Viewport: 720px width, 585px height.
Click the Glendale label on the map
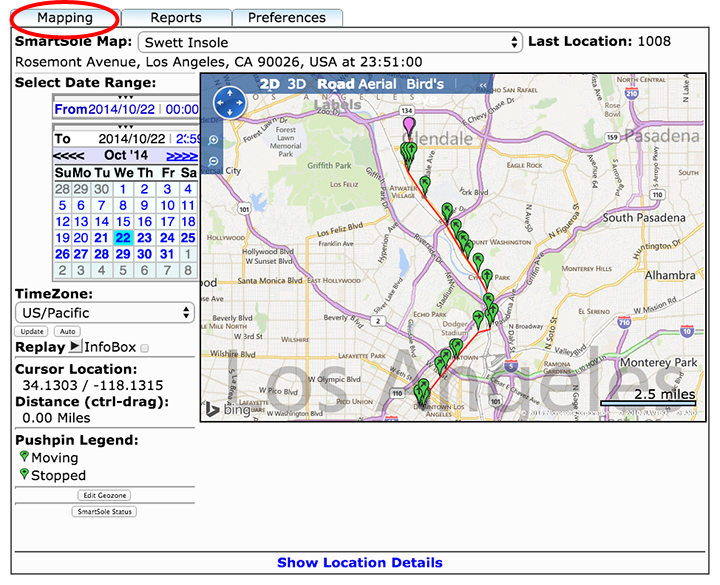pyautogui.click(x=439, y=138)
